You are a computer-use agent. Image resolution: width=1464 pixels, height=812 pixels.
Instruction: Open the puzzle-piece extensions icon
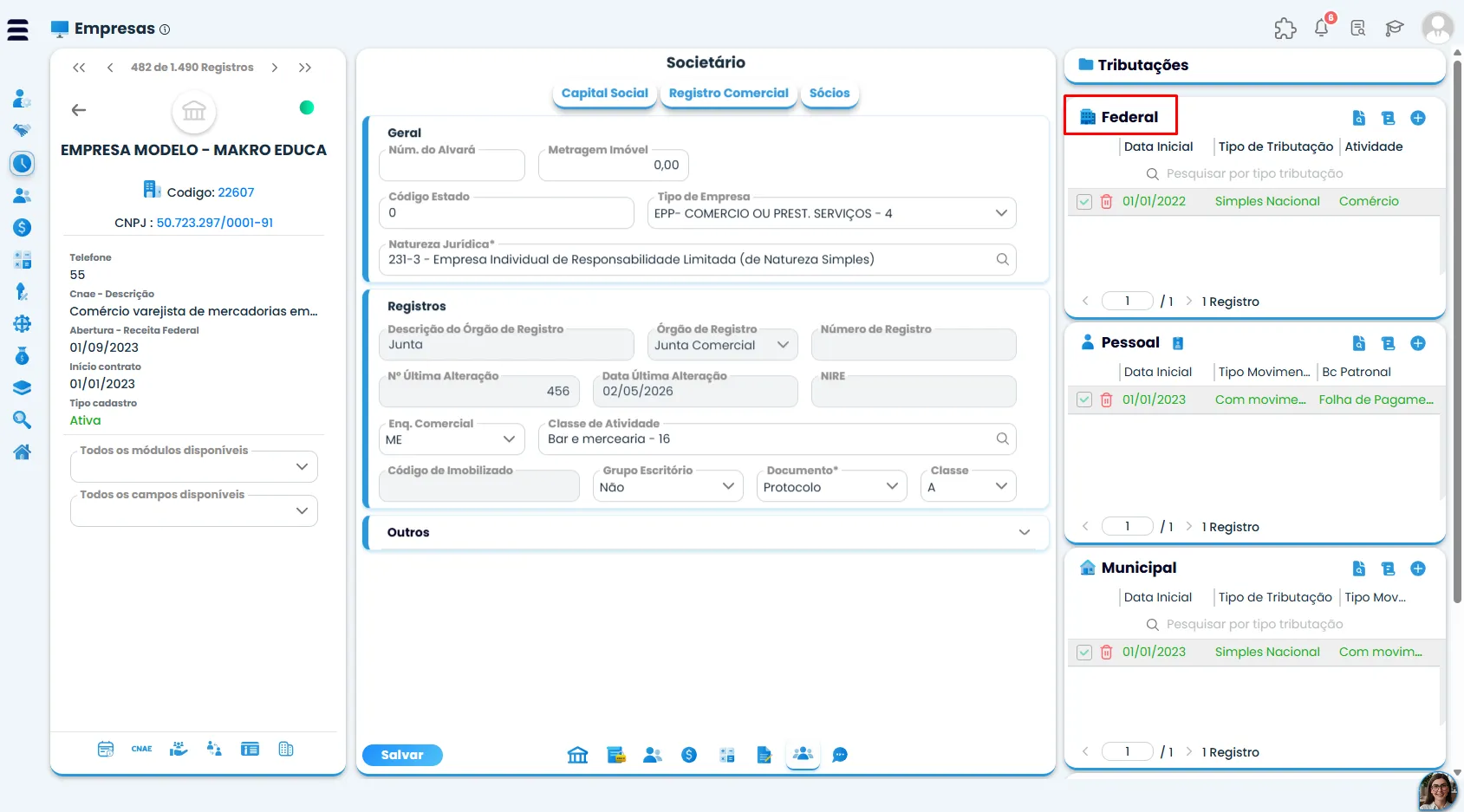[x=1285, y=28]
